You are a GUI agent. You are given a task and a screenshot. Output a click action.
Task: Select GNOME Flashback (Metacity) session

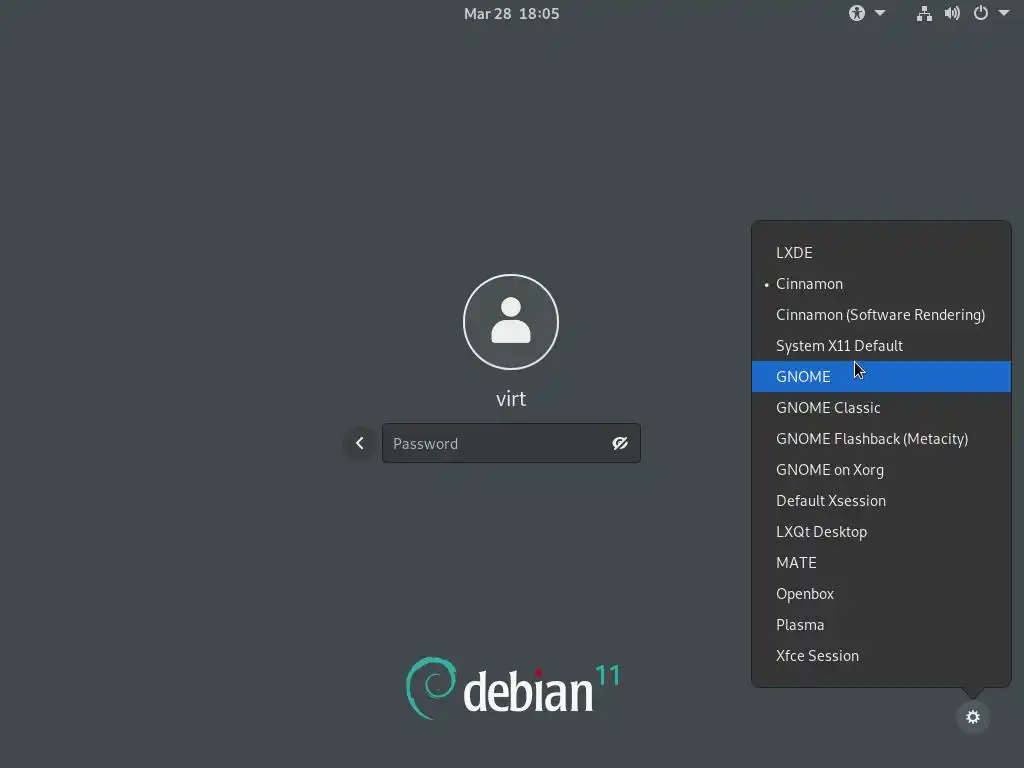[881, 439]
